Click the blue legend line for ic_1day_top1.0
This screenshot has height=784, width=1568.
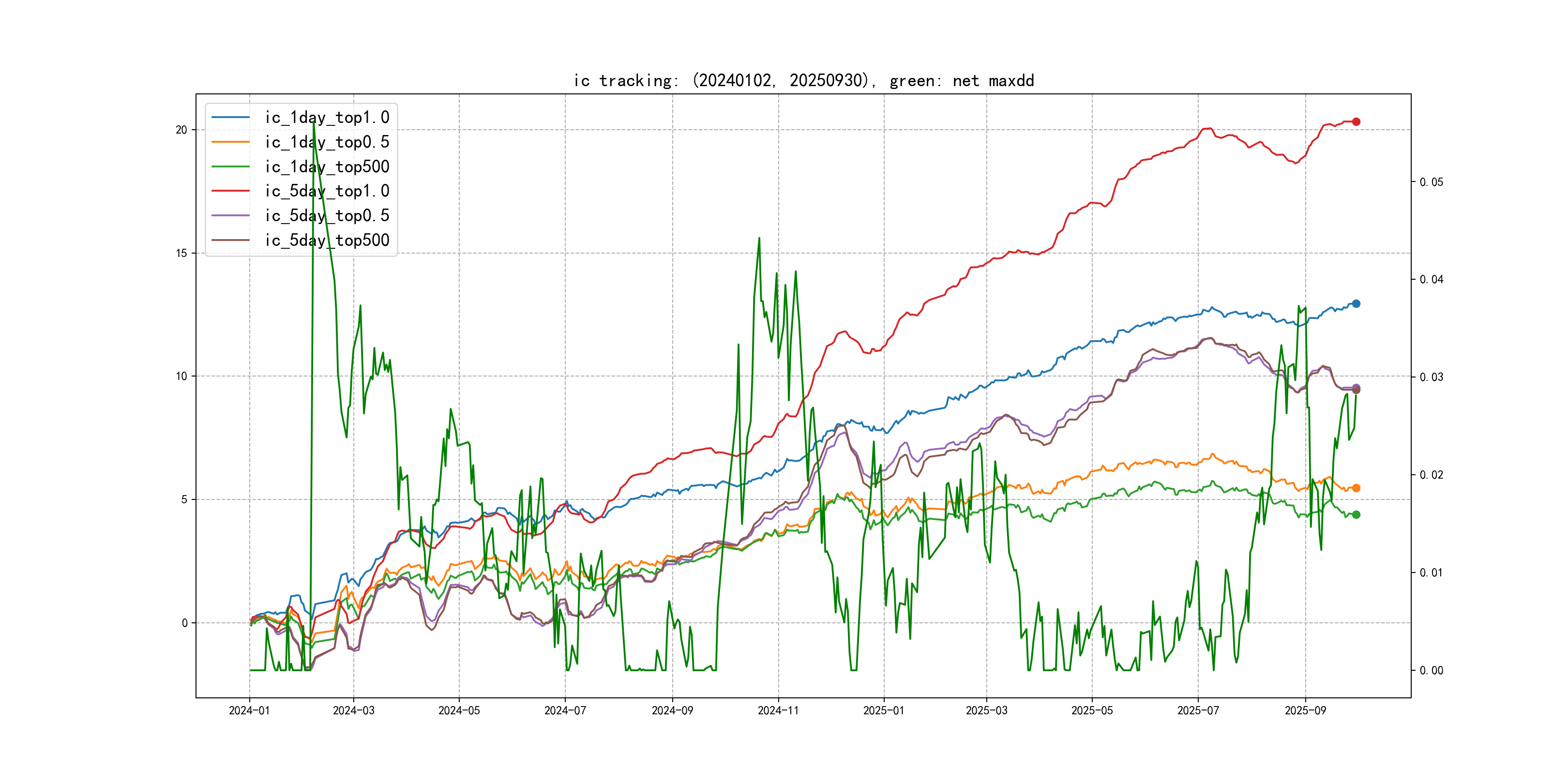(x=230, y=118)
